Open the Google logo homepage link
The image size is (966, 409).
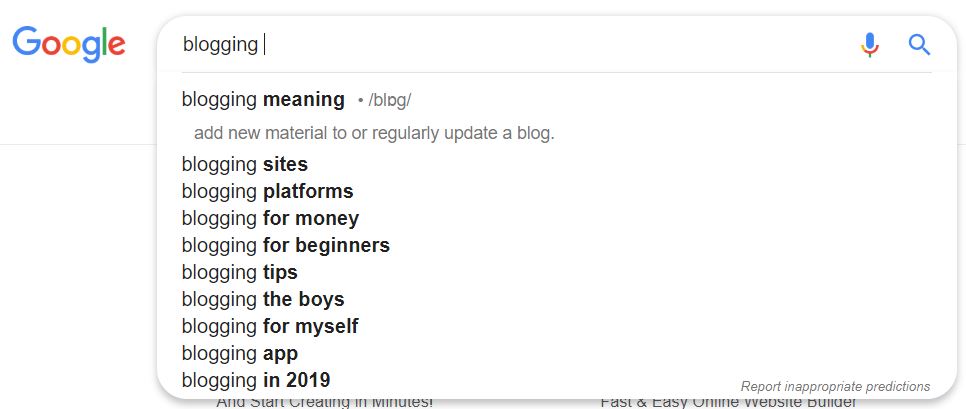click(69, 44)
